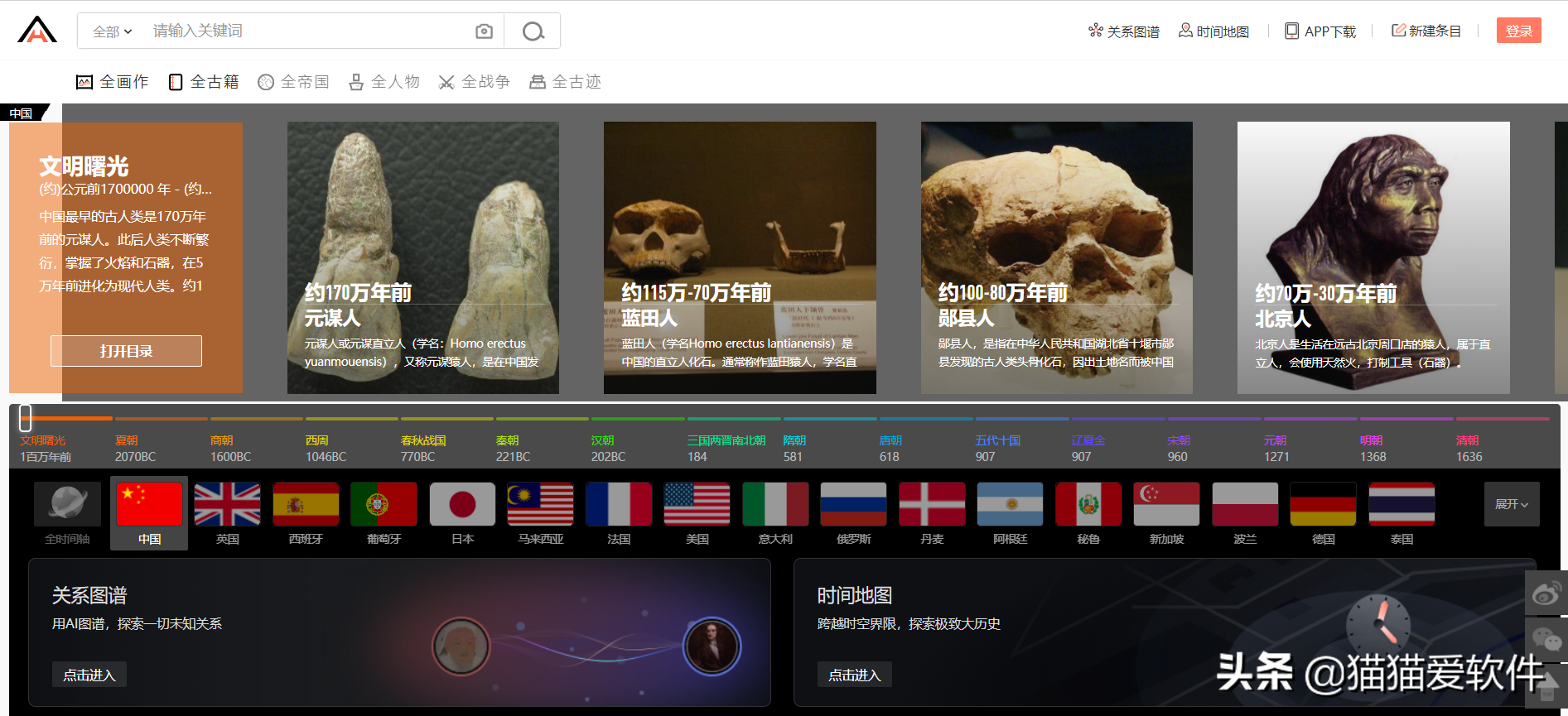Select the 全人物 menu item
This screenshot has width=1568, height=716.
coord(384,82)
